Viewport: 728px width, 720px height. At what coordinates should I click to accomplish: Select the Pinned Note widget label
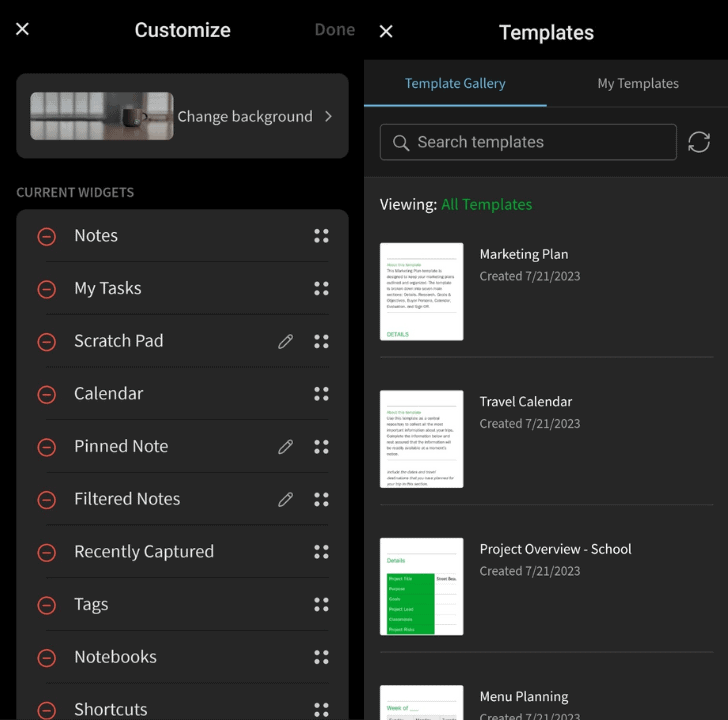[121, 447]
